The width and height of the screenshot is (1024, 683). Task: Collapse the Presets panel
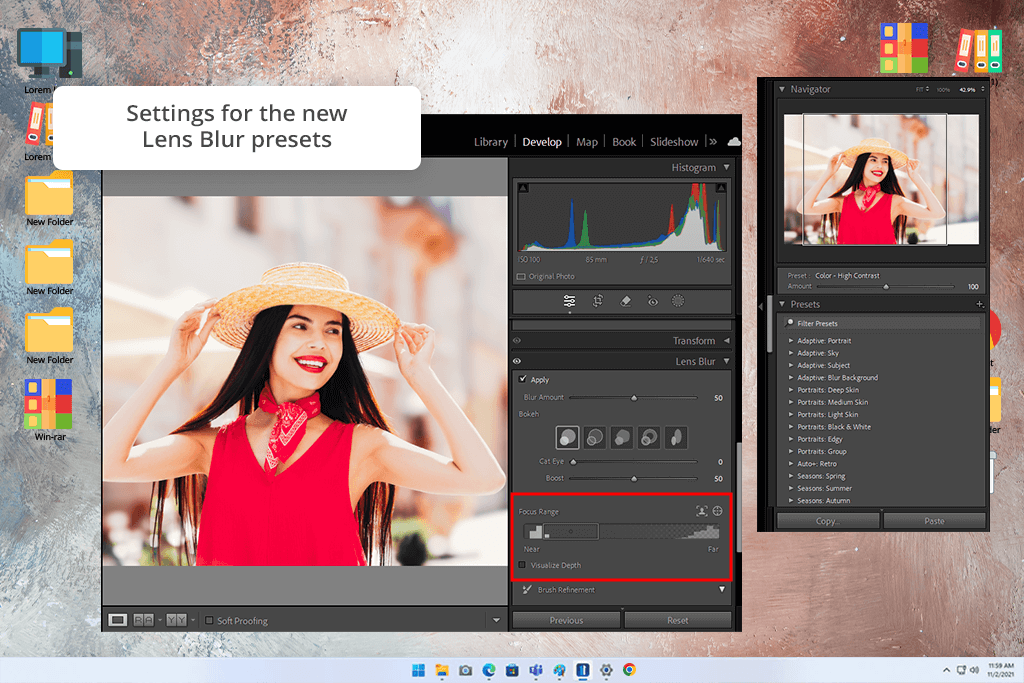(x=782, y=304)
